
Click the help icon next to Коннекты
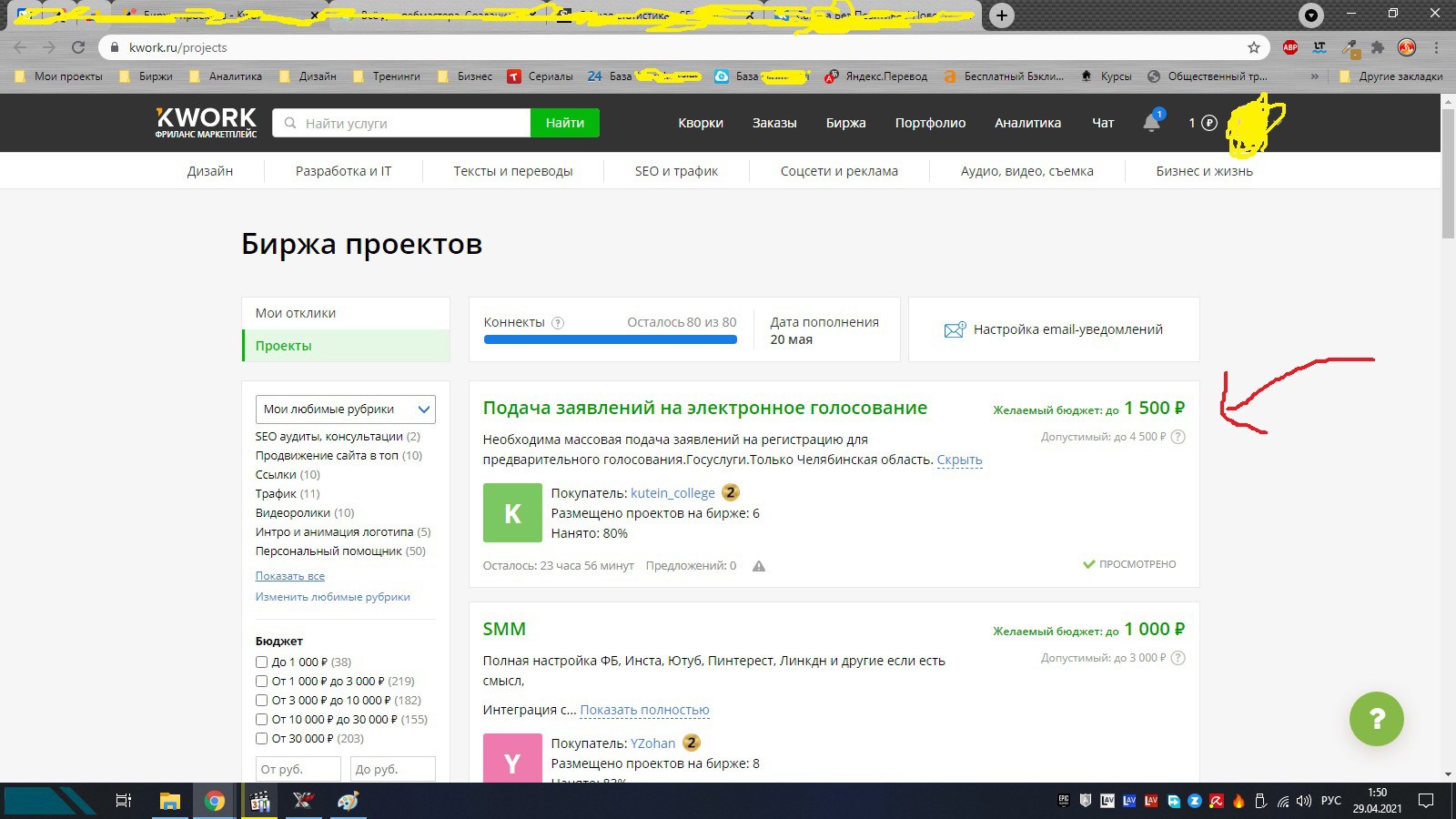558,323
